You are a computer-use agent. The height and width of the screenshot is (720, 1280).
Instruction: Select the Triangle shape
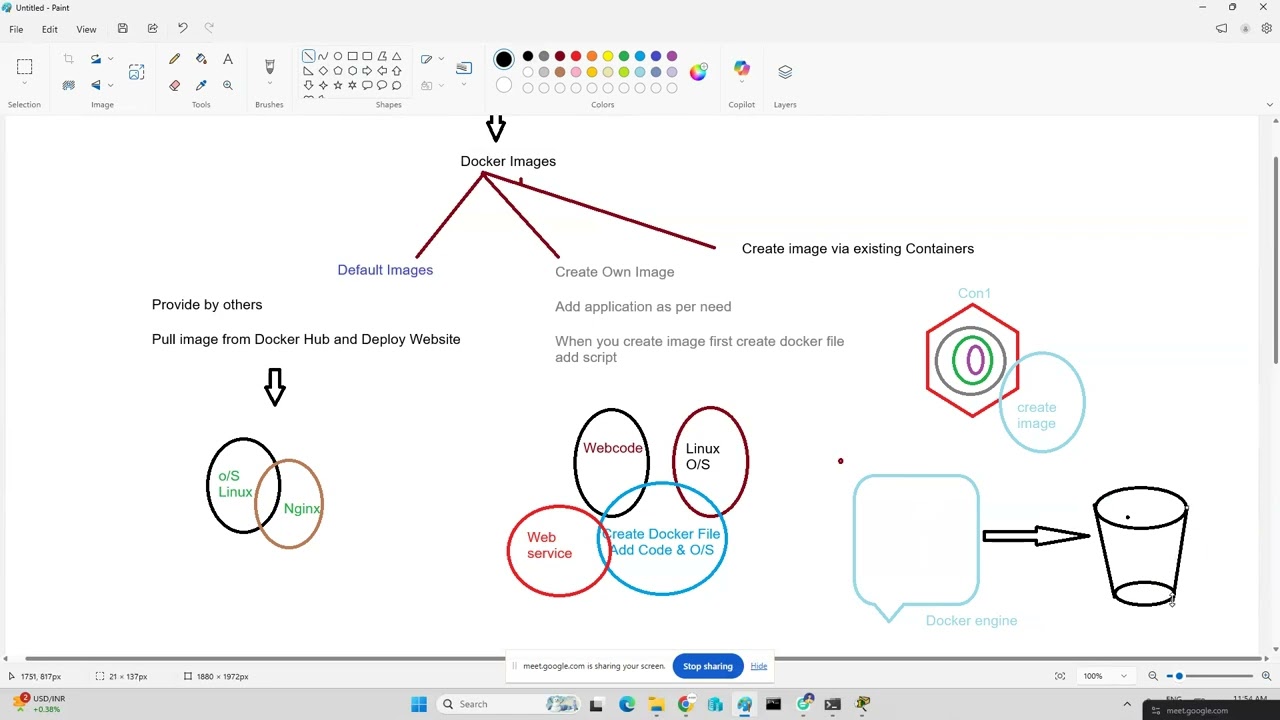pyautogui.click(x=397, y=56)
